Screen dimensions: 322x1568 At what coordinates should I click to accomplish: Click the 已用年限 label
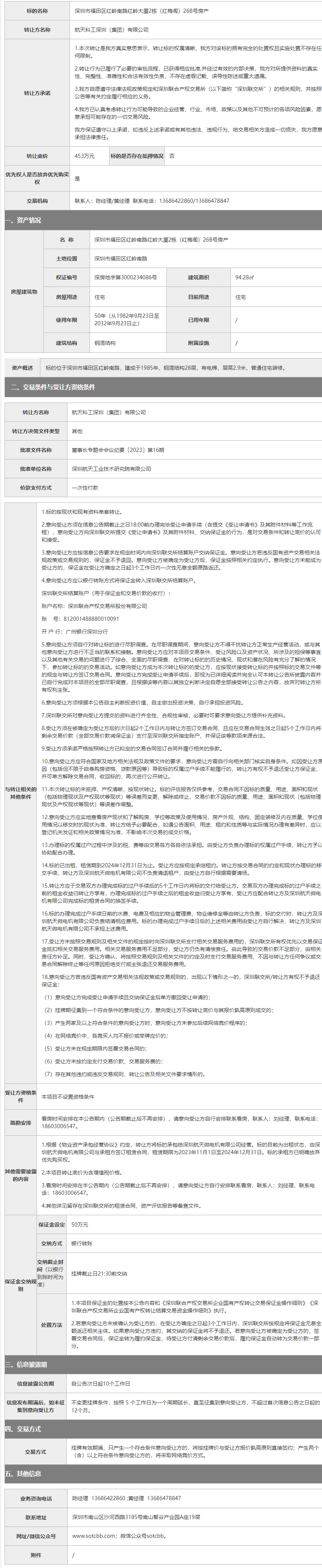pos(198,320)
